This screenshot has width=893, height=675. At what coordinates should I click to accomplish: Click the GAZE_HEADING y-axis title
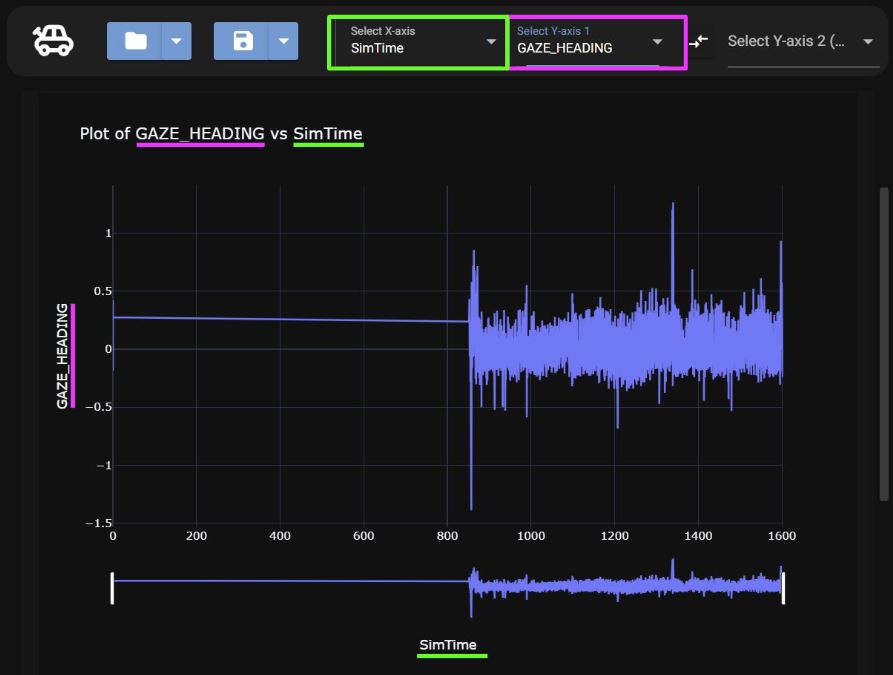click(x=62, y=356)
